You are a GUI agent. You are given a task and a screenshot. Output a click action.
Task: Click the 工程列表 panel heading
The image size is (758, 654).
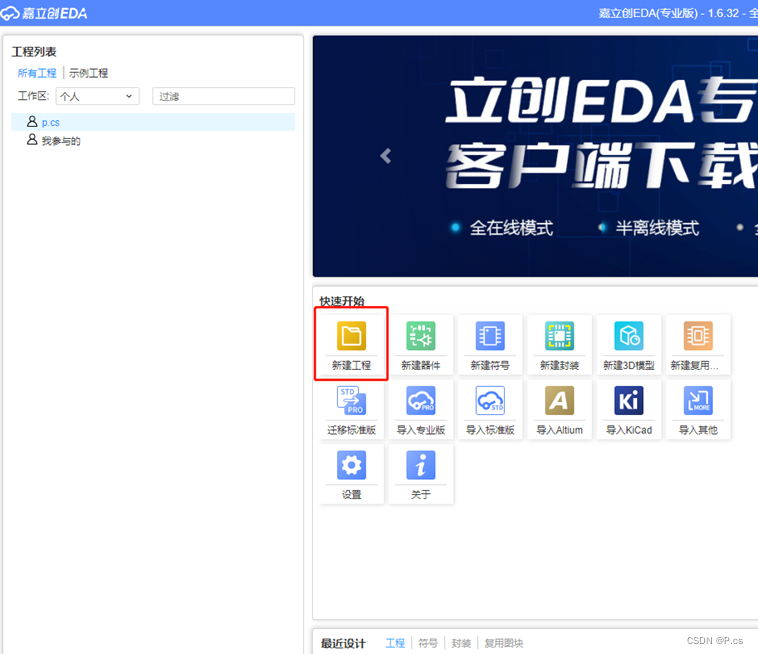pos(34,52)
